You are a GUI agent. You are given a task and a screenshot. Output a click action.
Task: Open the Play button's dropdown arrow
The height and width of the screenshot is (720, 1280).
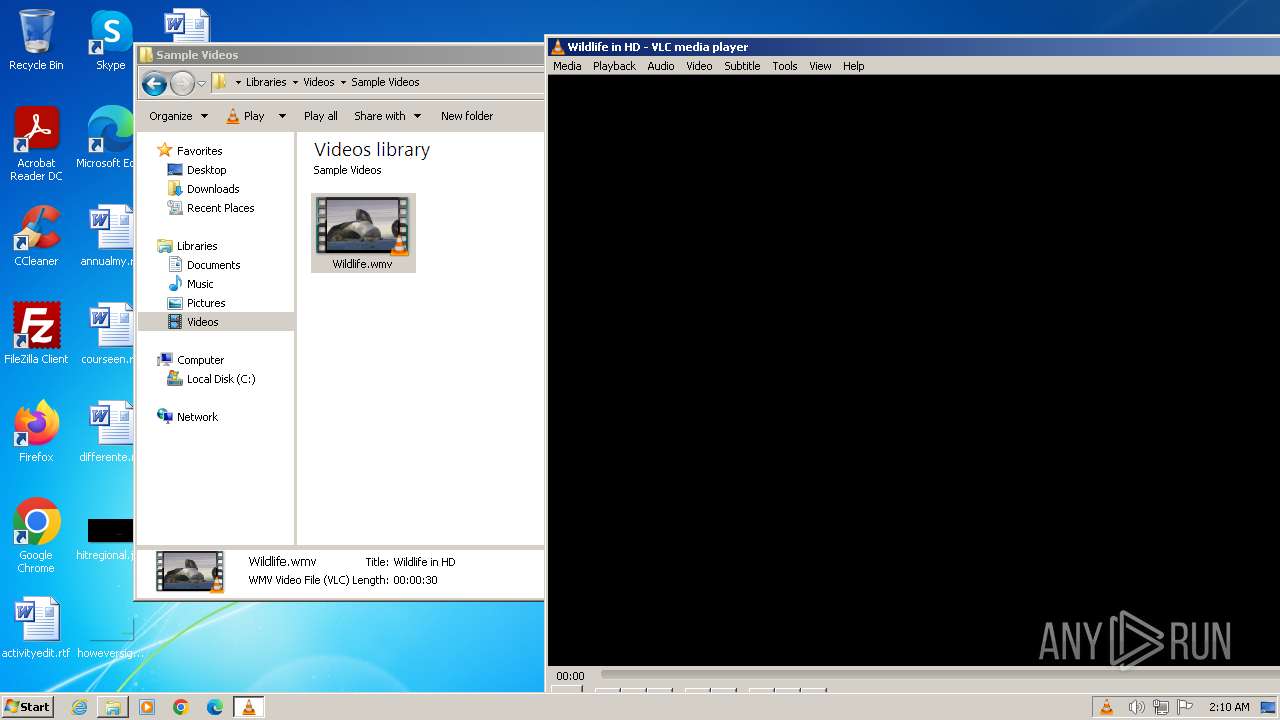click(x=282, y=116)
